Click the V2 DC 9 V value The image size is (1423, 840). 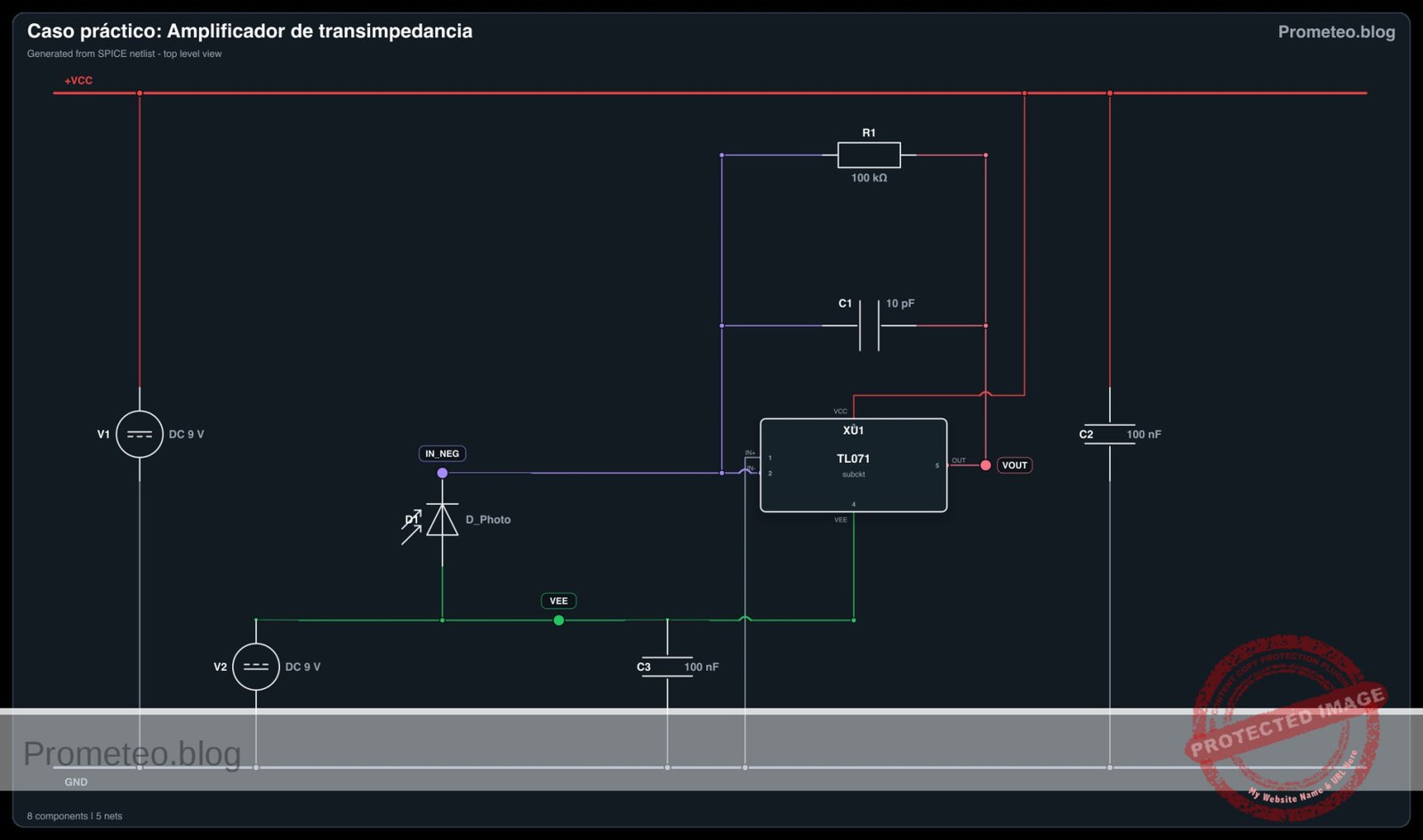coord(302,667)
